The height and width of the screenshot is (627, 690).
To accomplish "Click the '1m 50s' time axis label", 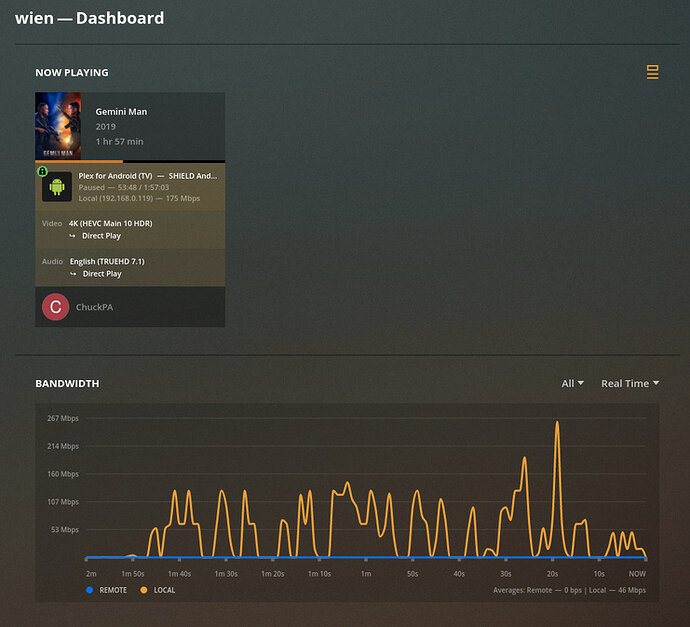I will click(x=133, y=574).
